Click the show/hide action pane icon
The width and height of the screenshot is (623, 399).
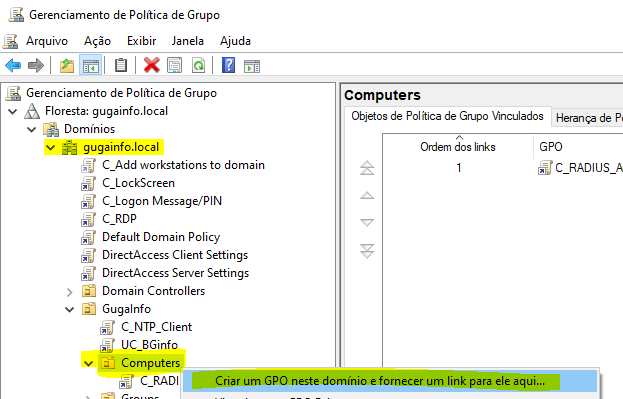[252, 66]
